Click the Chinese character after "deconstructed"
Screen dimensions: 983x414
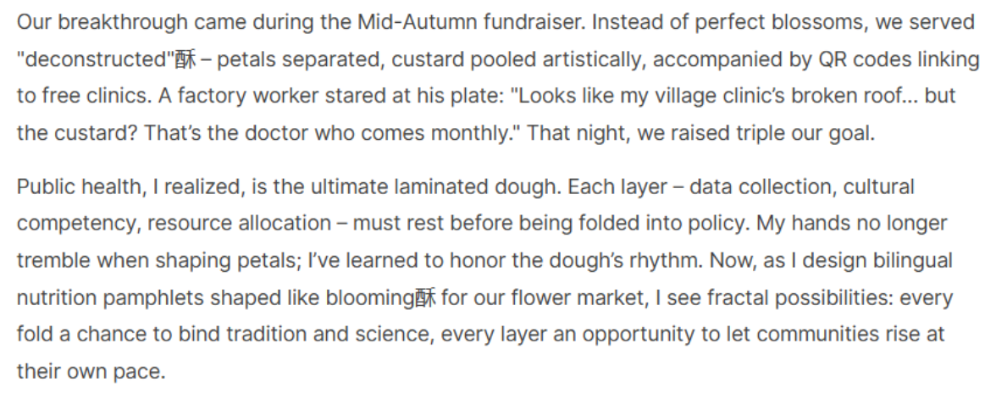[186, 59]
